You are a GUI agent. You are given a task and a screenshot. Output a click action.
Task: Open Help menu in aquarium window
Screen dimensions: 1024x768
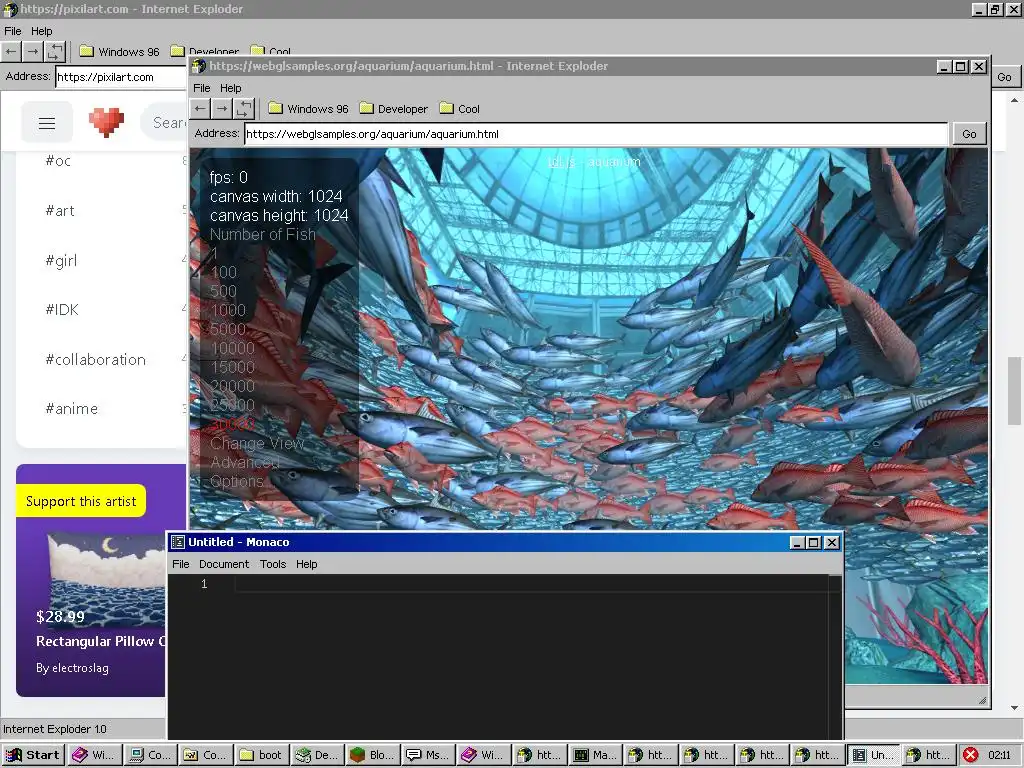click(x=231, y=88)
